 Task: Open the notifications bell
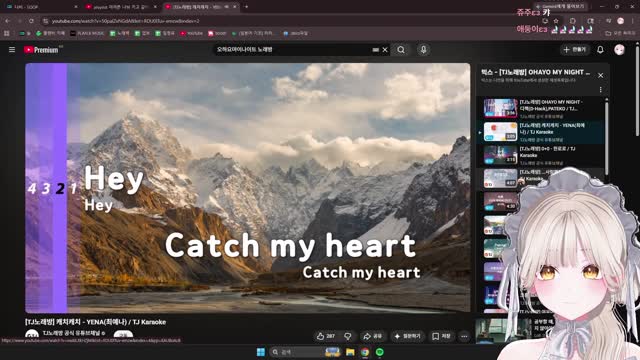pyautogui.click(x=600, y=50)
